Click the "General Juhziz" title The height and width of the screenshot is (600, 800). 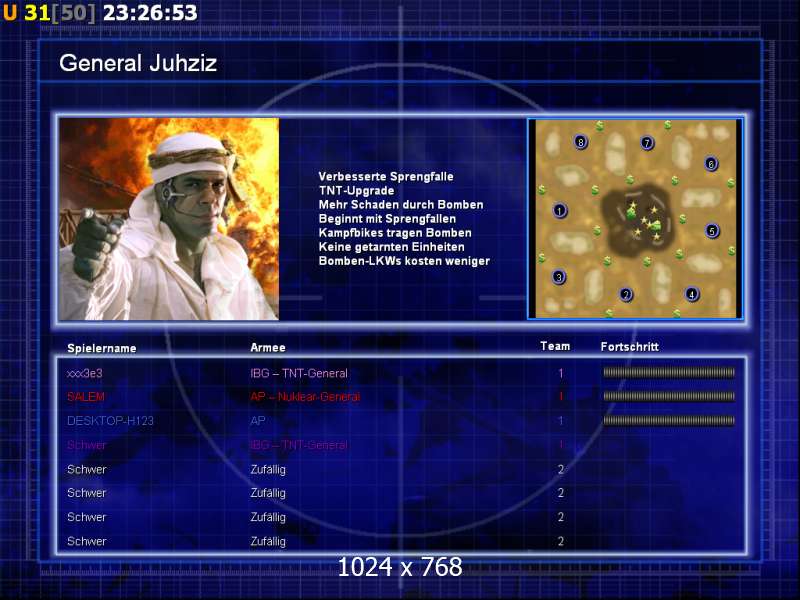click(138, 63)
